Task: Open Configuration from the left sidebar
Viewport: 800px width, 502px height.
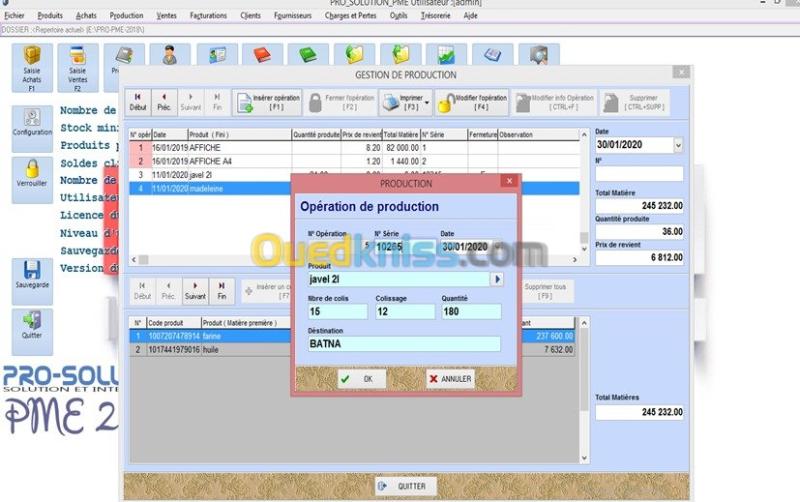Action: point(32,128)
